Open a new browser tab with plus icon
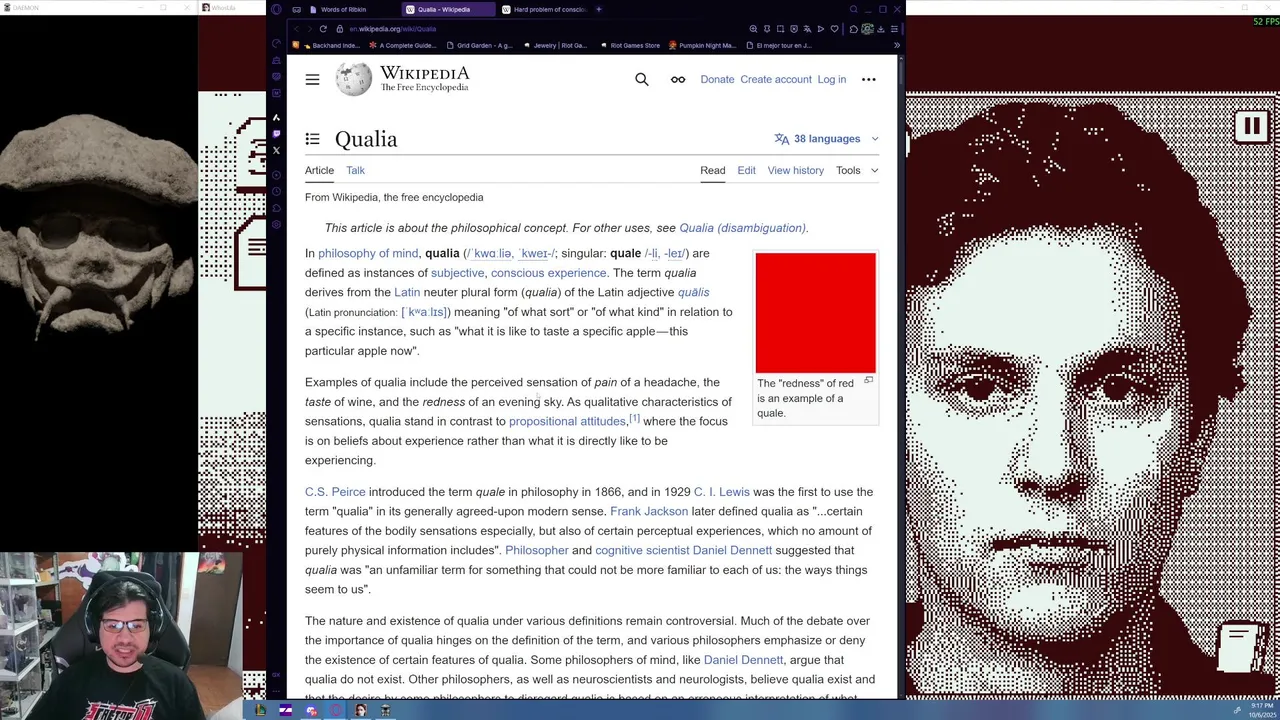Viewport: 1280px width, 720px height. point(599,9)
